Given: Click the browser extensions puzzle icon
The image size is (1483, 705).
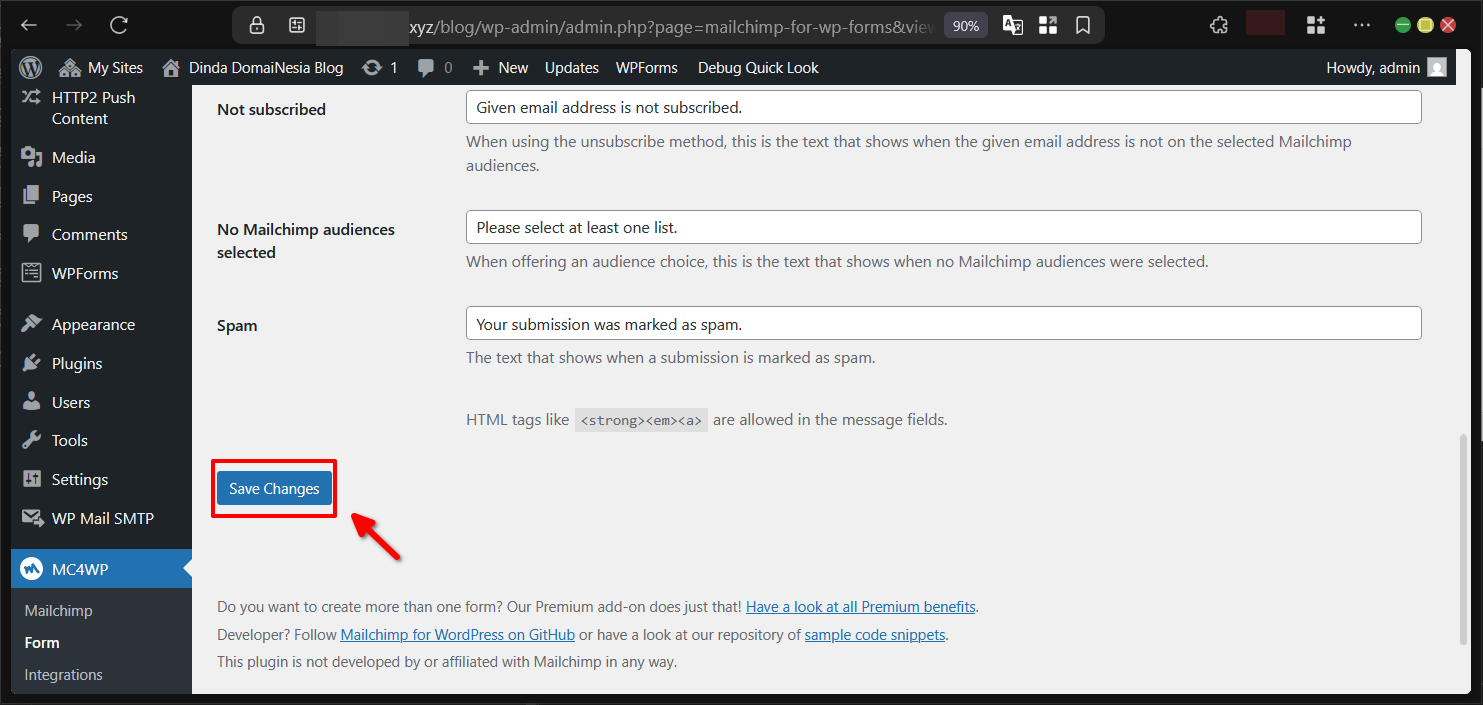Looking at the screenshot, I should 1218,24.
